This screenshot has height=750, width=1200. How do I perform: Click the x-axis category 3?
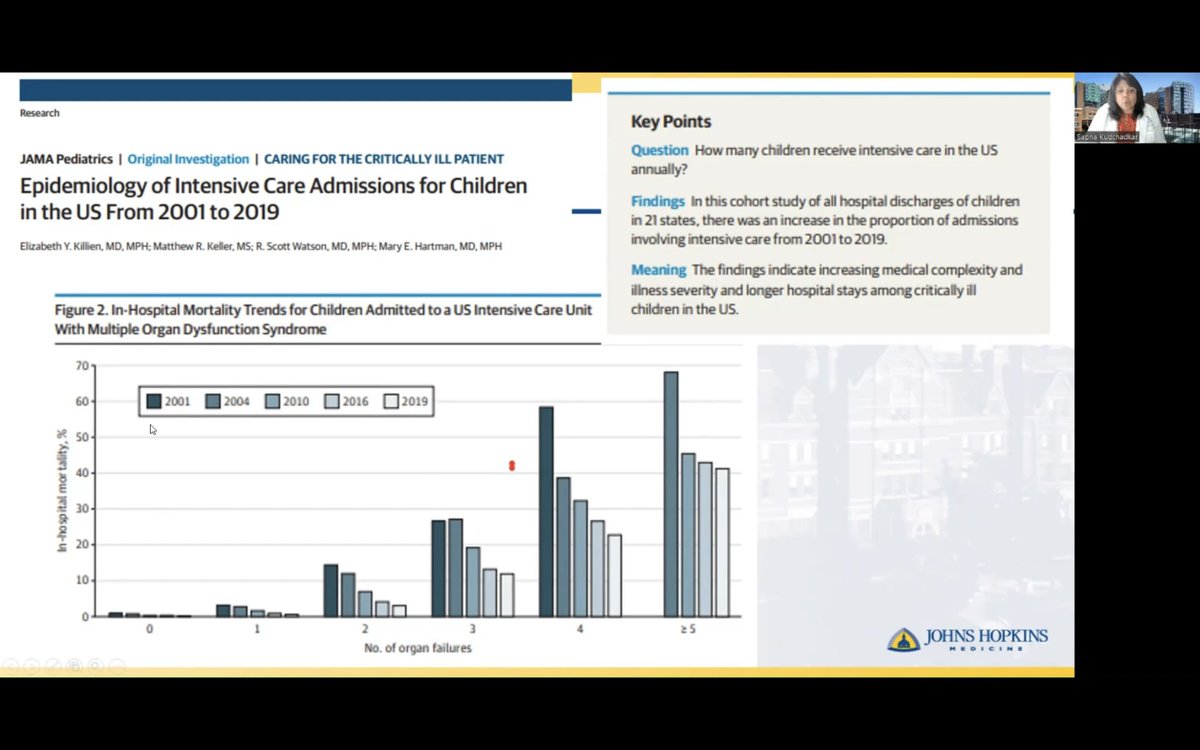tap(472, 629)
